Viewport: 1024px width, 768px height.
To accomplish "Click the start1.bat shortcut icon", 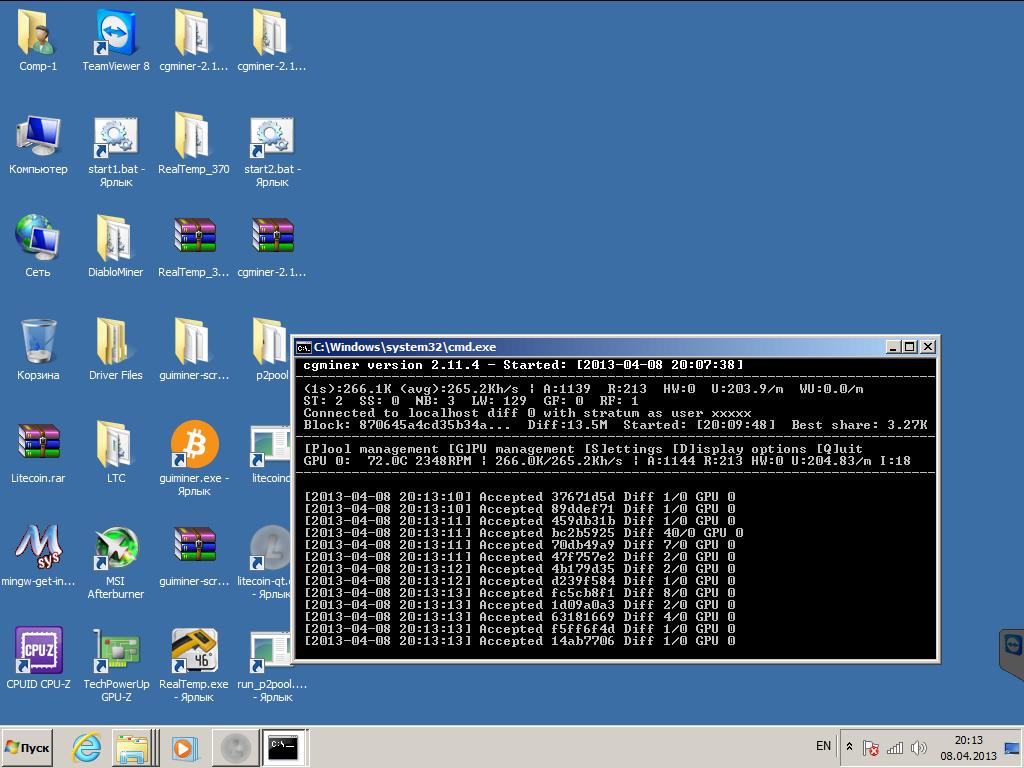I will tap(116, 138).
